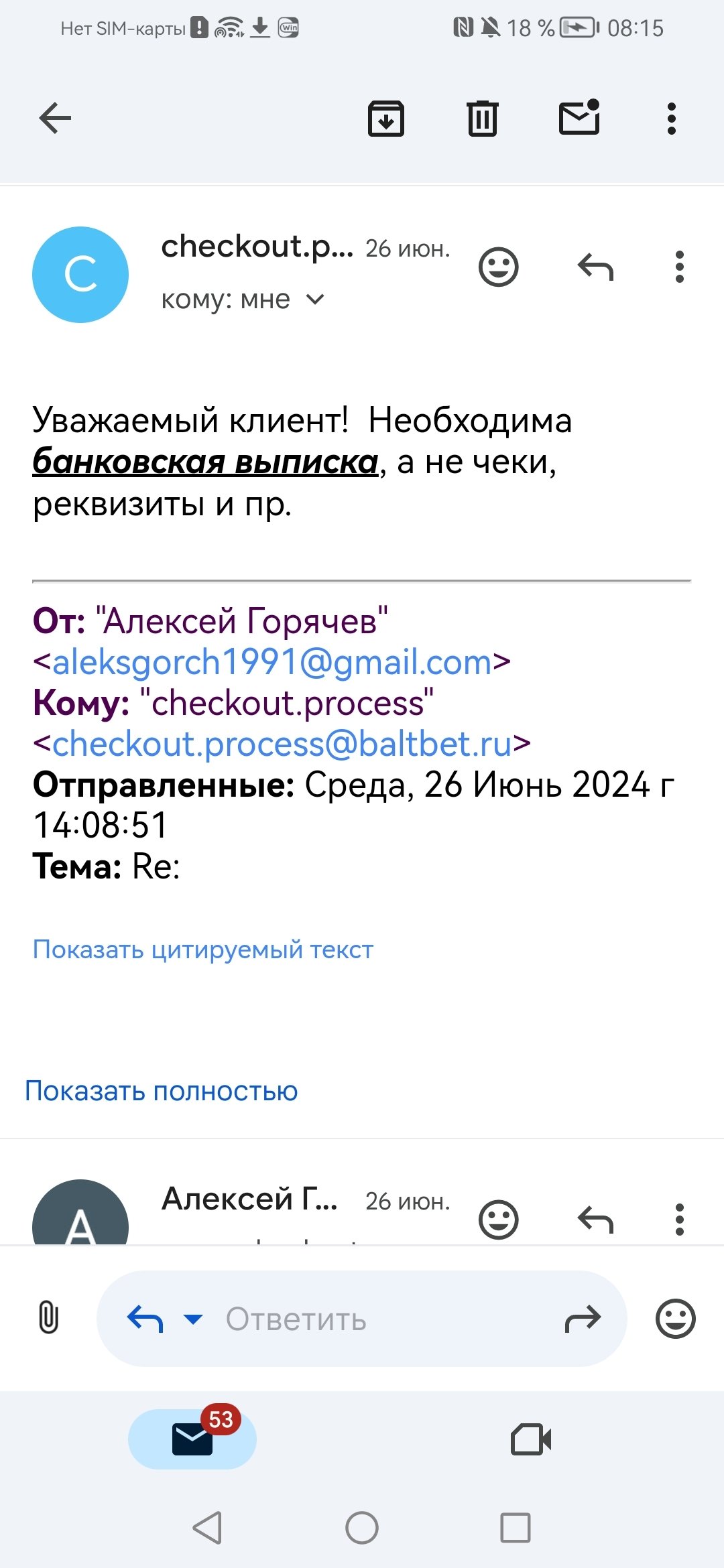Screen dimensions: 724x1568
Task: Open the reply type dropdown arrow
Action: tap(193, 1319)
